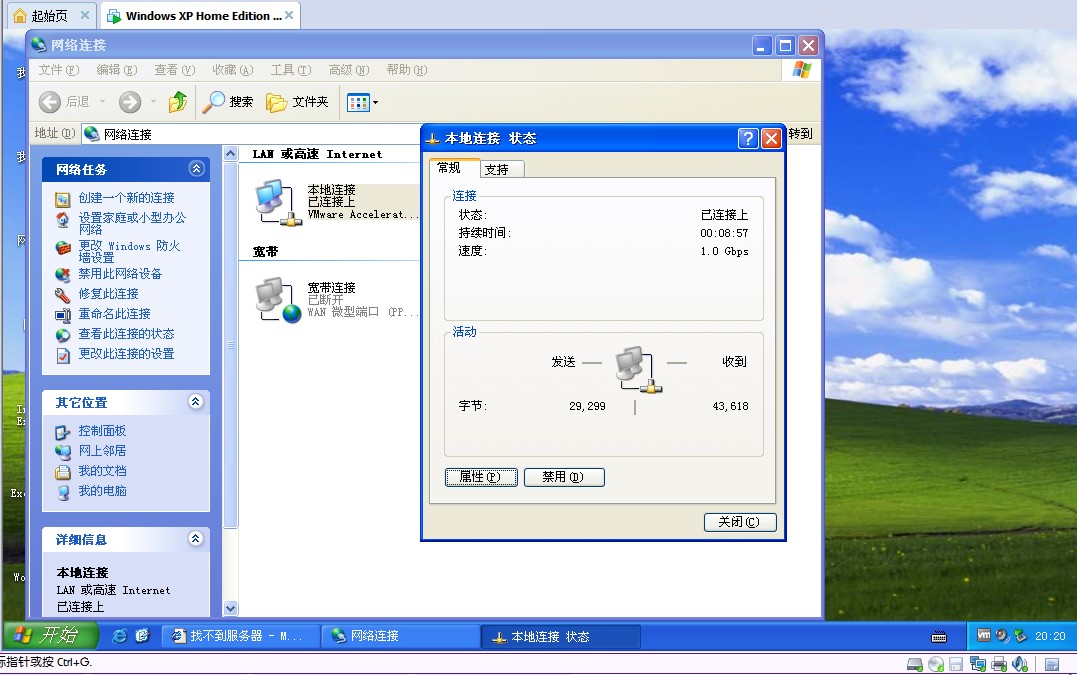Viewport: 1077px width, 675px height.
Task: Click the 1.0 Gbps speed value
Action: (x=725, y=251)
